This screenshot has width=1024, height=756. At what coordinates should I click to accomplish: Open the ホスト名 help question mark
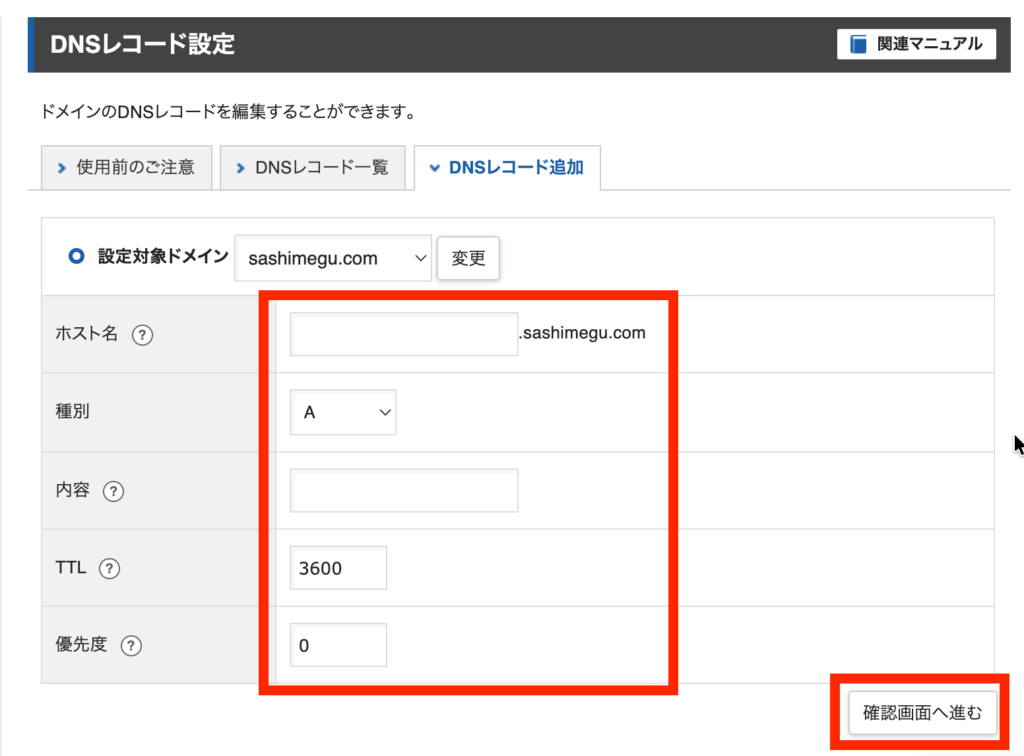(x=142, y=335)
